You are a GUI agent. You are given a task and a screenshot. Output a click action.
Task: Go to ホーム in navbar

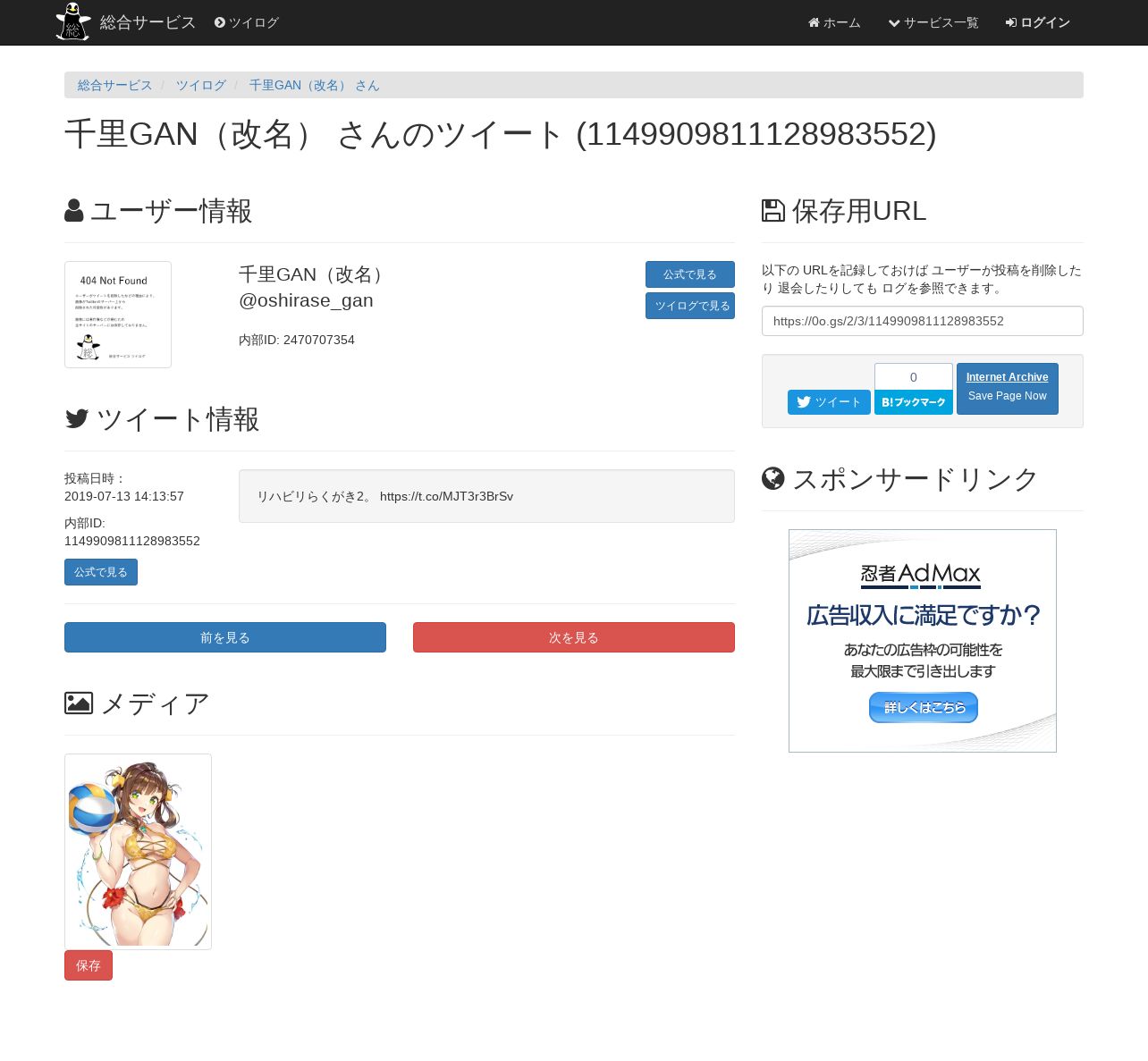(x=834, y=22)
